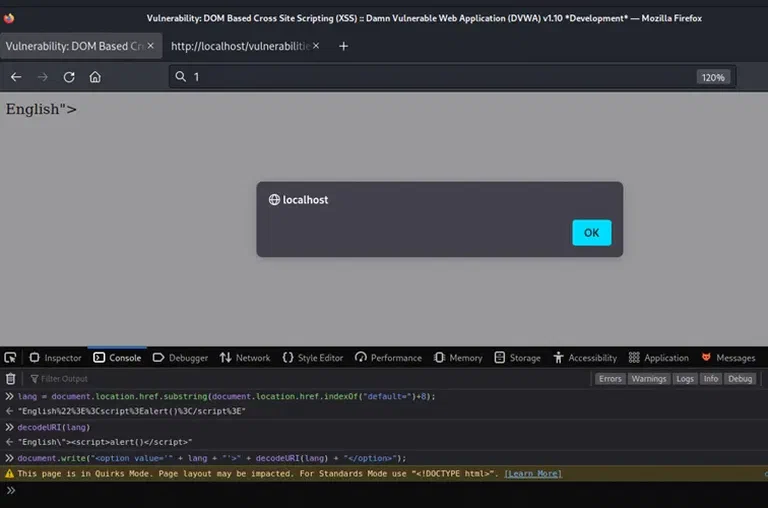The image size is (768, 508).
Task: Click the funnel icon beside Filter Output
Action: (34, 379)
